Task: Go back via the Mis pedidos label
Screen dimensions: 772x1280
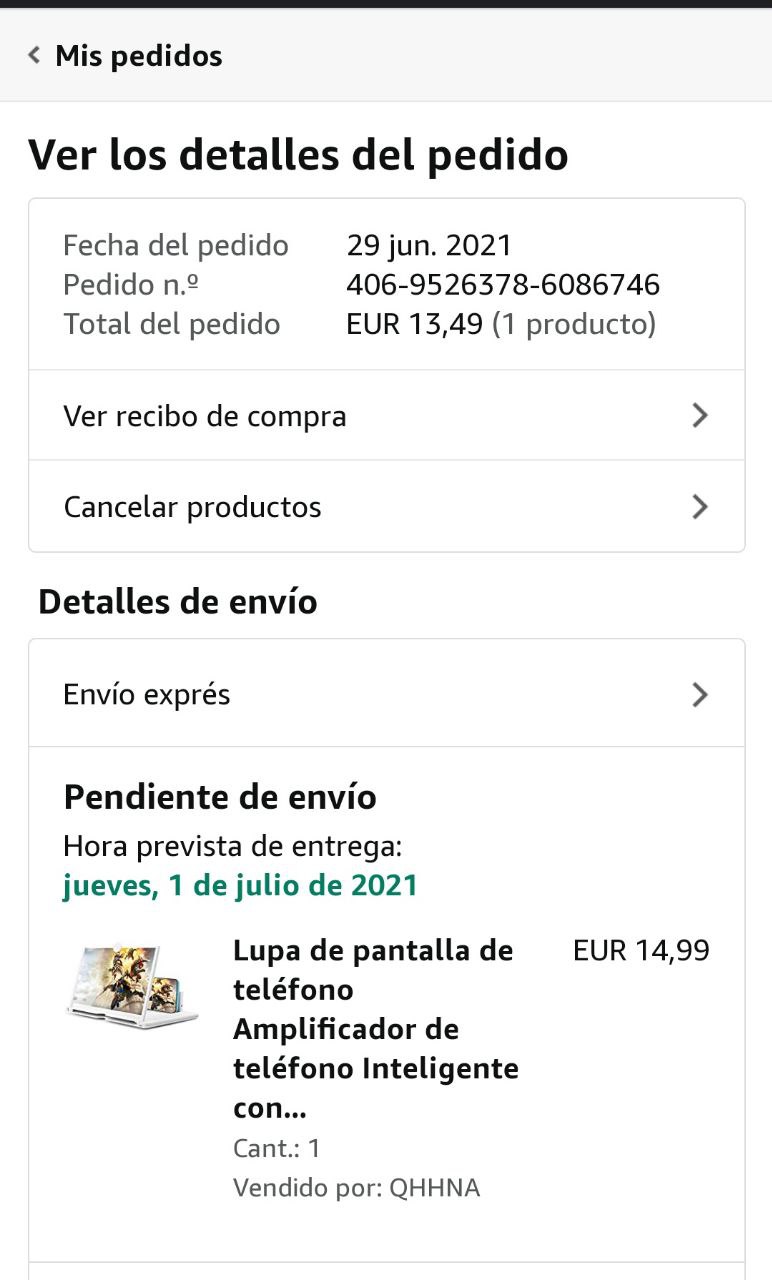Action: pyautogui.click(x=138, y=56)
